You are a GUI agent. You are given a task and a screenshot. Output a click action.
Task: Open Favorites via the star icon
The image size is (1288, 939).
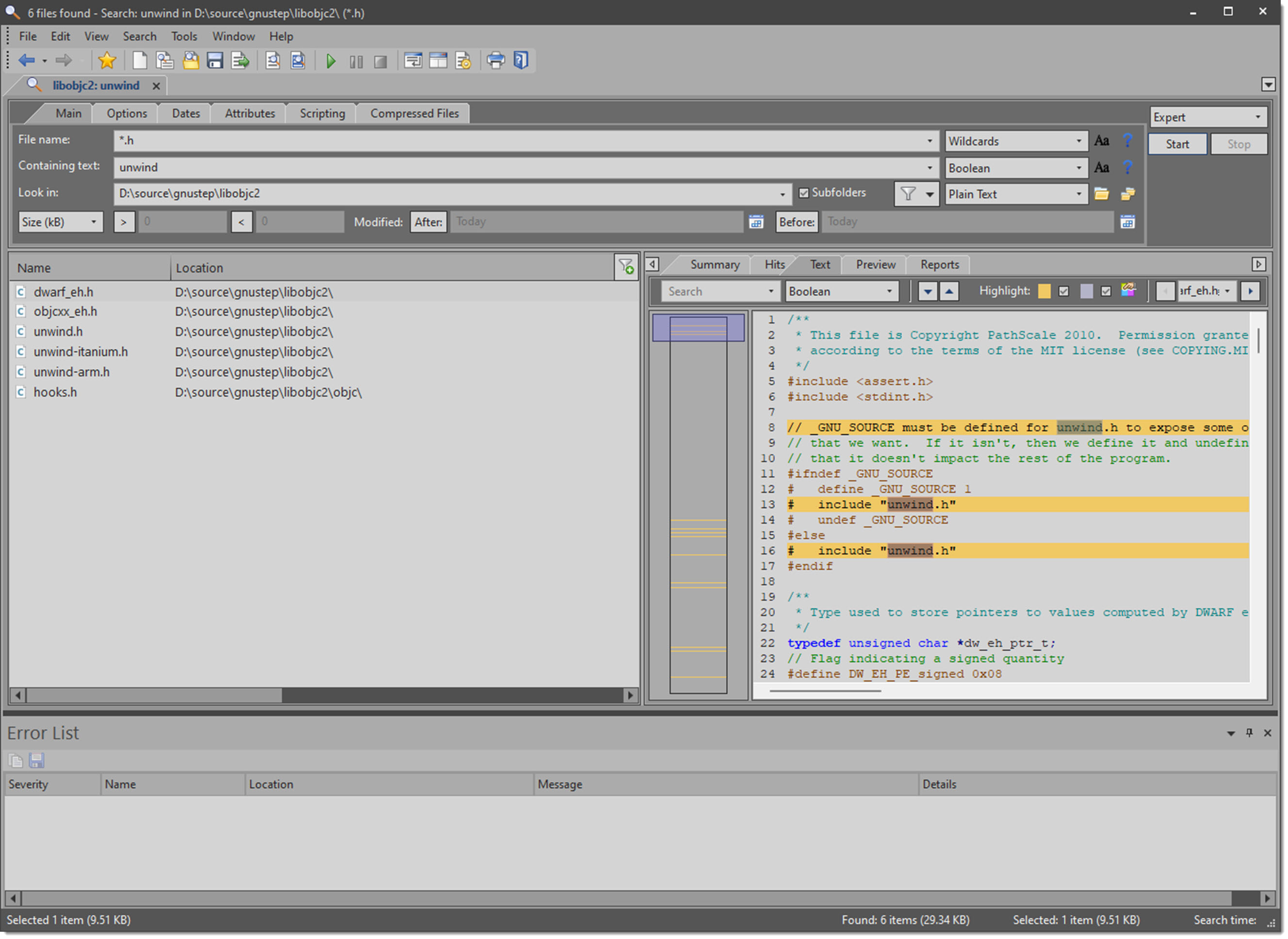107,60
